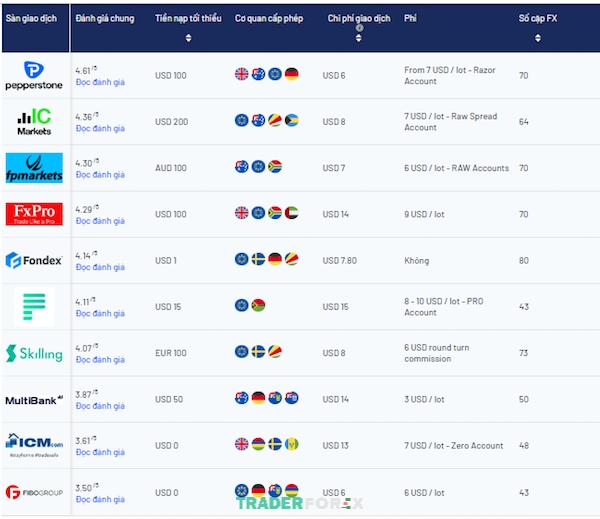Select the USD 50 minimum deposit cell
Viewport: 600px width, 519px height.
pos(169,399)
